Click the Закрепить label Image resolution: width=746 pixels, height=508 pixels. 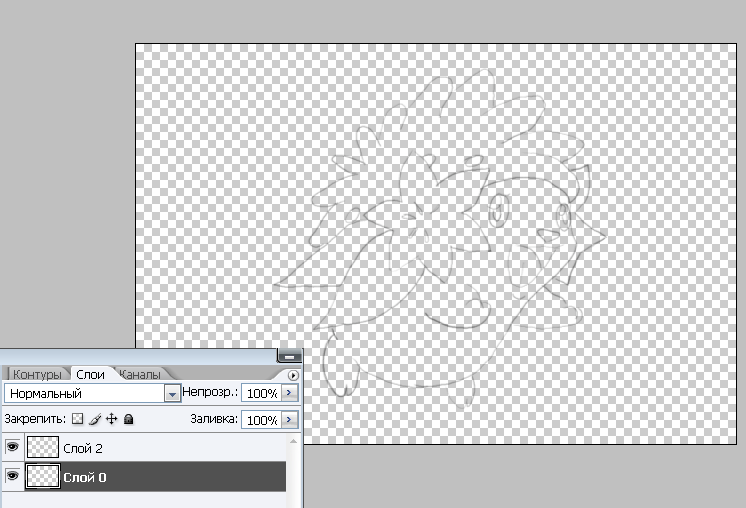pyautogui.click(x=35, y=419)
